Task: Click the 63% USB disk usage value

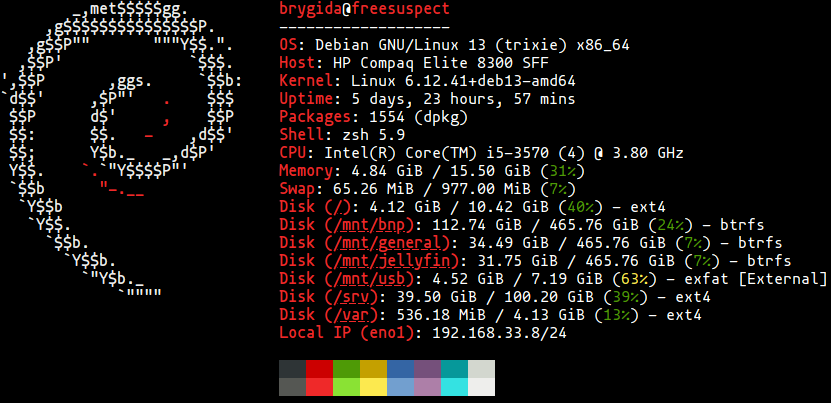Action: [634, 279]
